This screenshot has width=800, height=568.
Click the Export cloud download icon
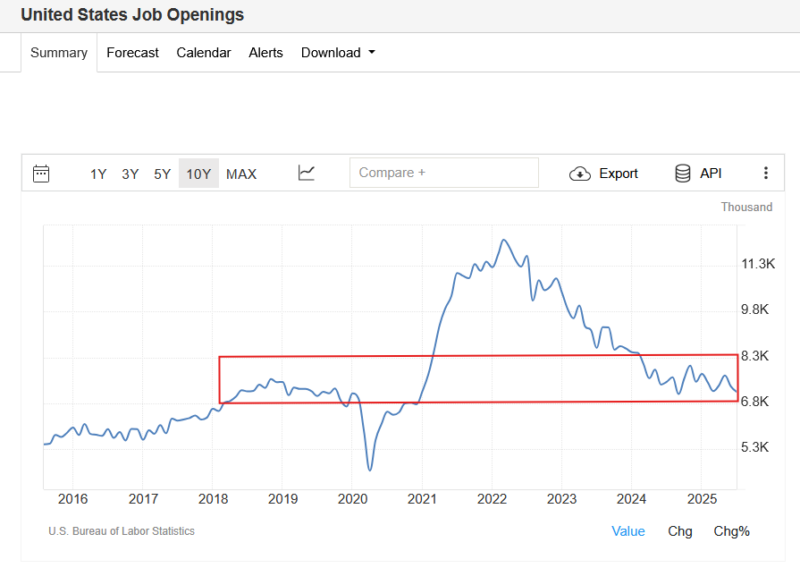(x=580, y=173)
